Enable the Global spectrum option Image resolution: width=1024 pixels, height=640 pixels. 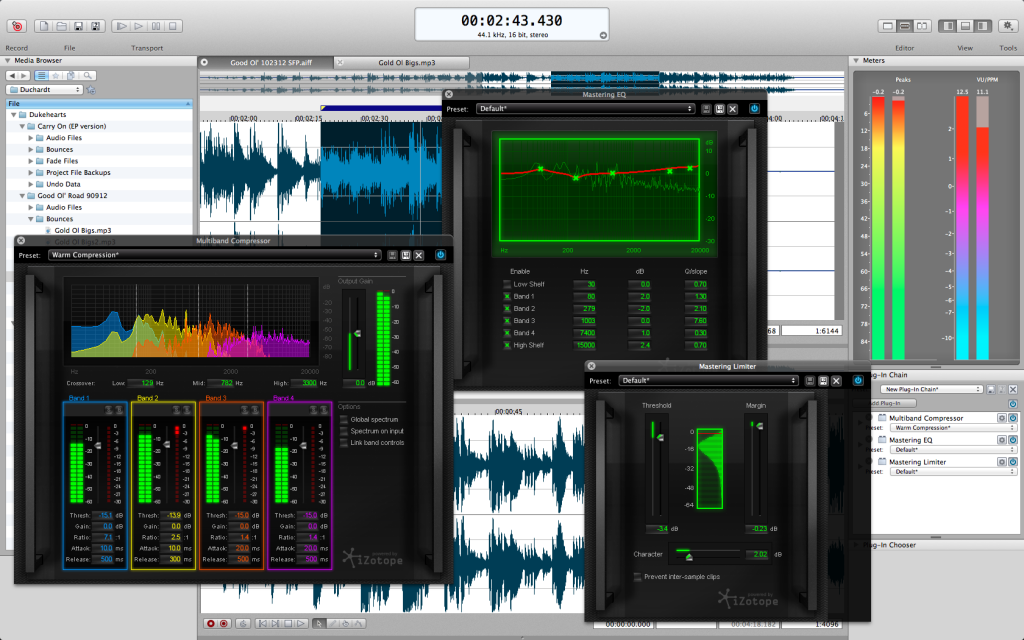(344, 419)
